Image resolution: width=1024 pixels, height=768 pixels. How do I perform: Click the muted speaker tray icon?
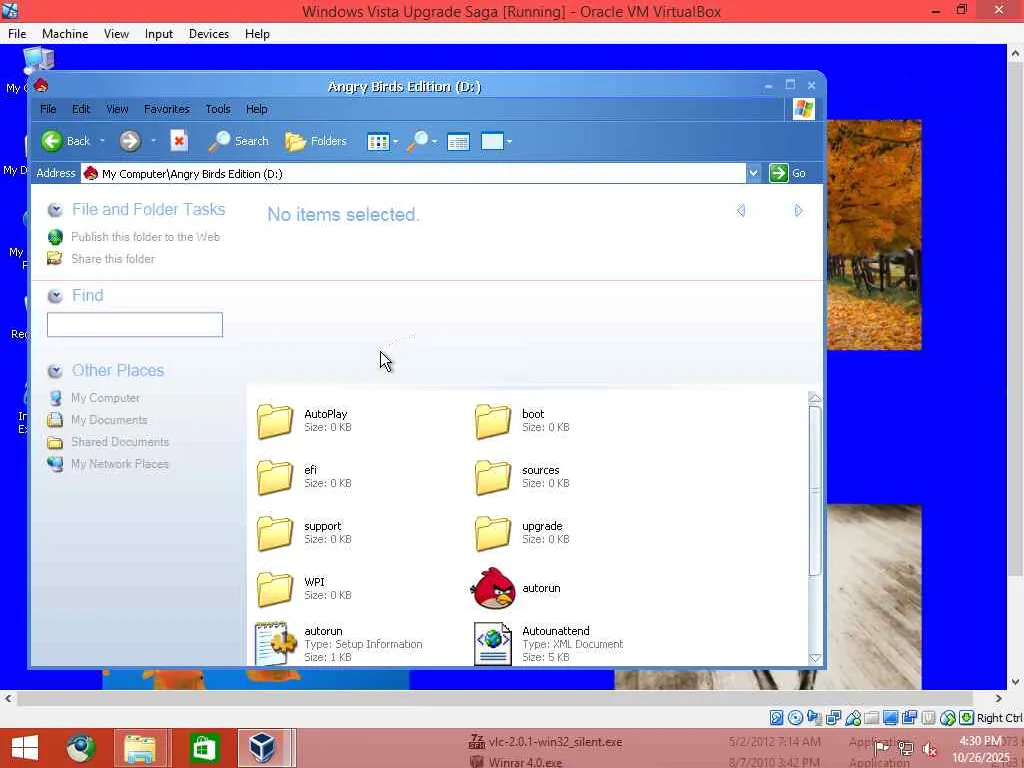click(x=928, y=750)
